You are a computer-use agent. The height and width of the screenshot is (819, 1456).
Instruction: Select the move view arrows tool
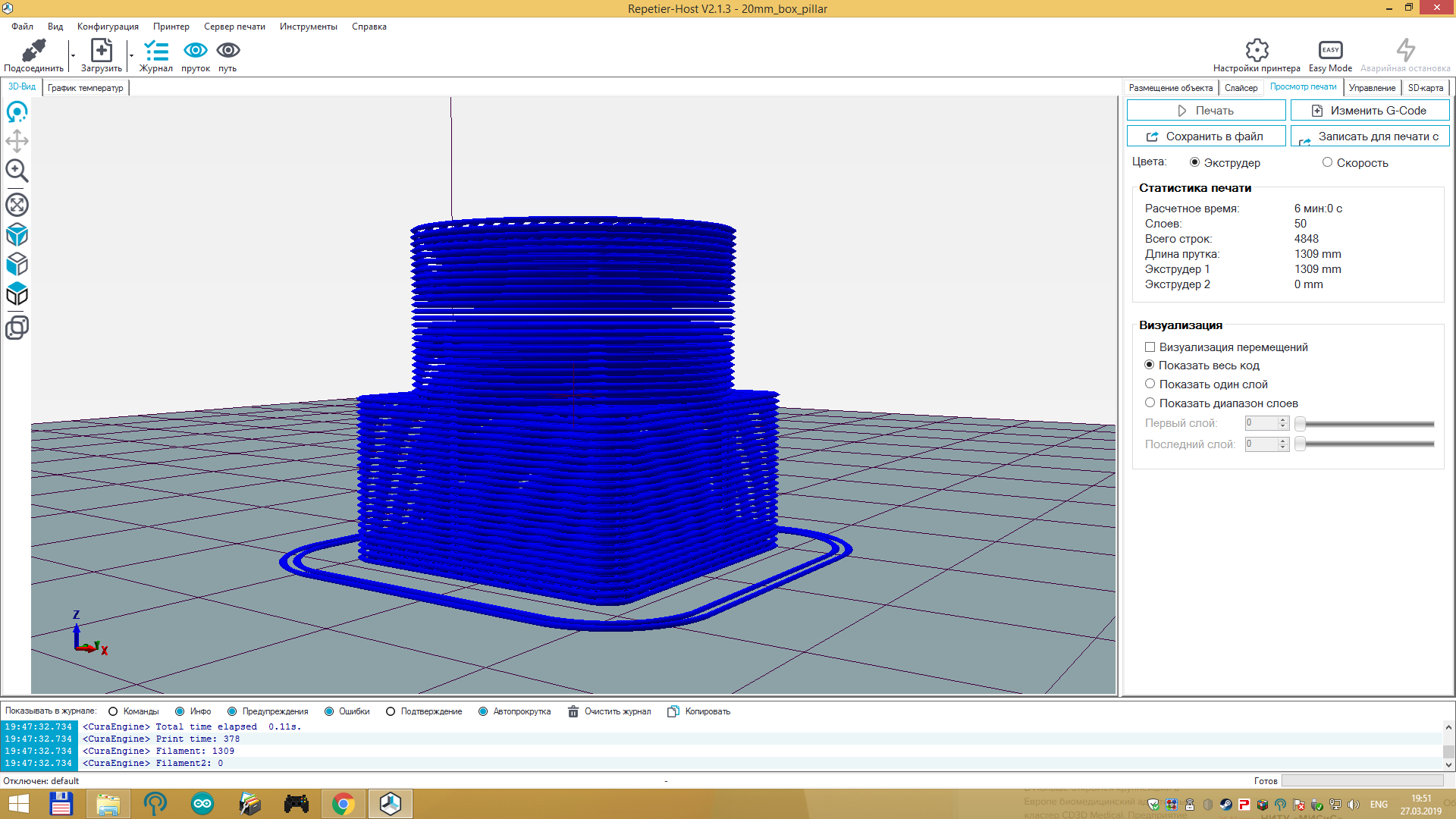pos(17,141)
